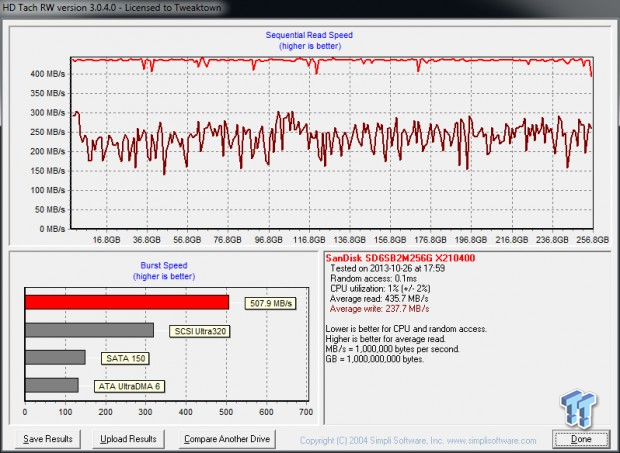This screenshot has width=620, height=453.
Task: Click the 0 MB/s axis label
Action: [52, 229]
